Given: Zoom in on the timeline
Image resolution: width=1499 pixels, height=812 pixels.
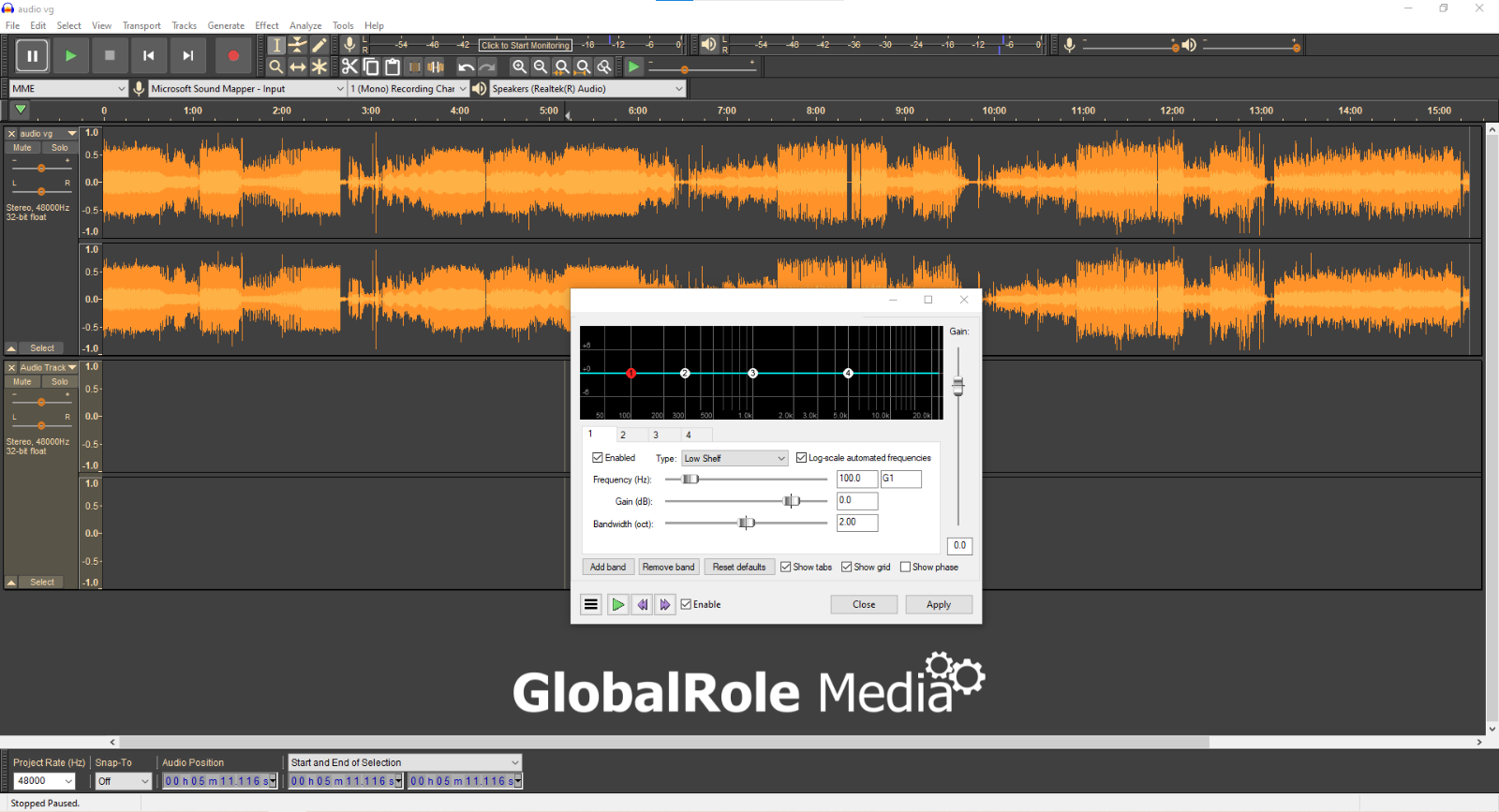Looking at the screenshot, I should coord(519,66).
